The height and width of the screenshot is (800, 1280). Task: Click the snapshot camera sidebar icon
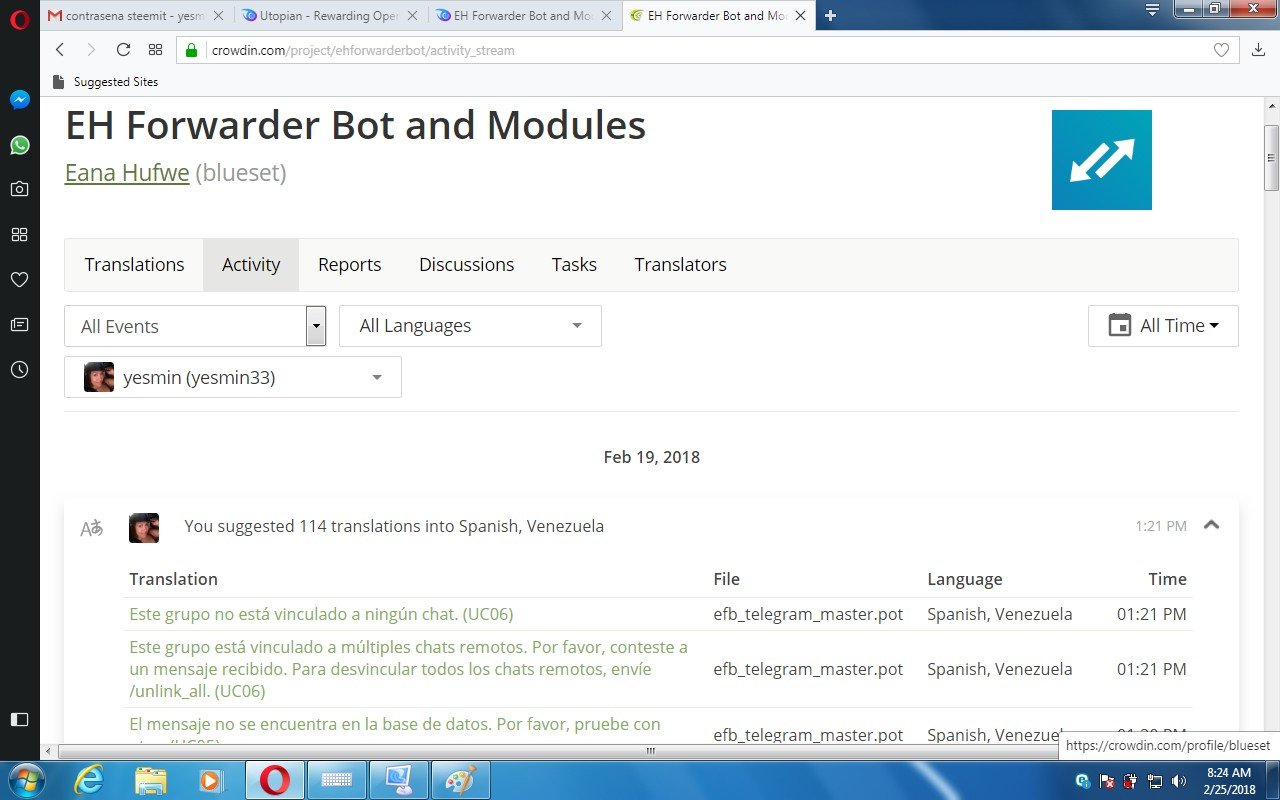(x=20, y=189)
